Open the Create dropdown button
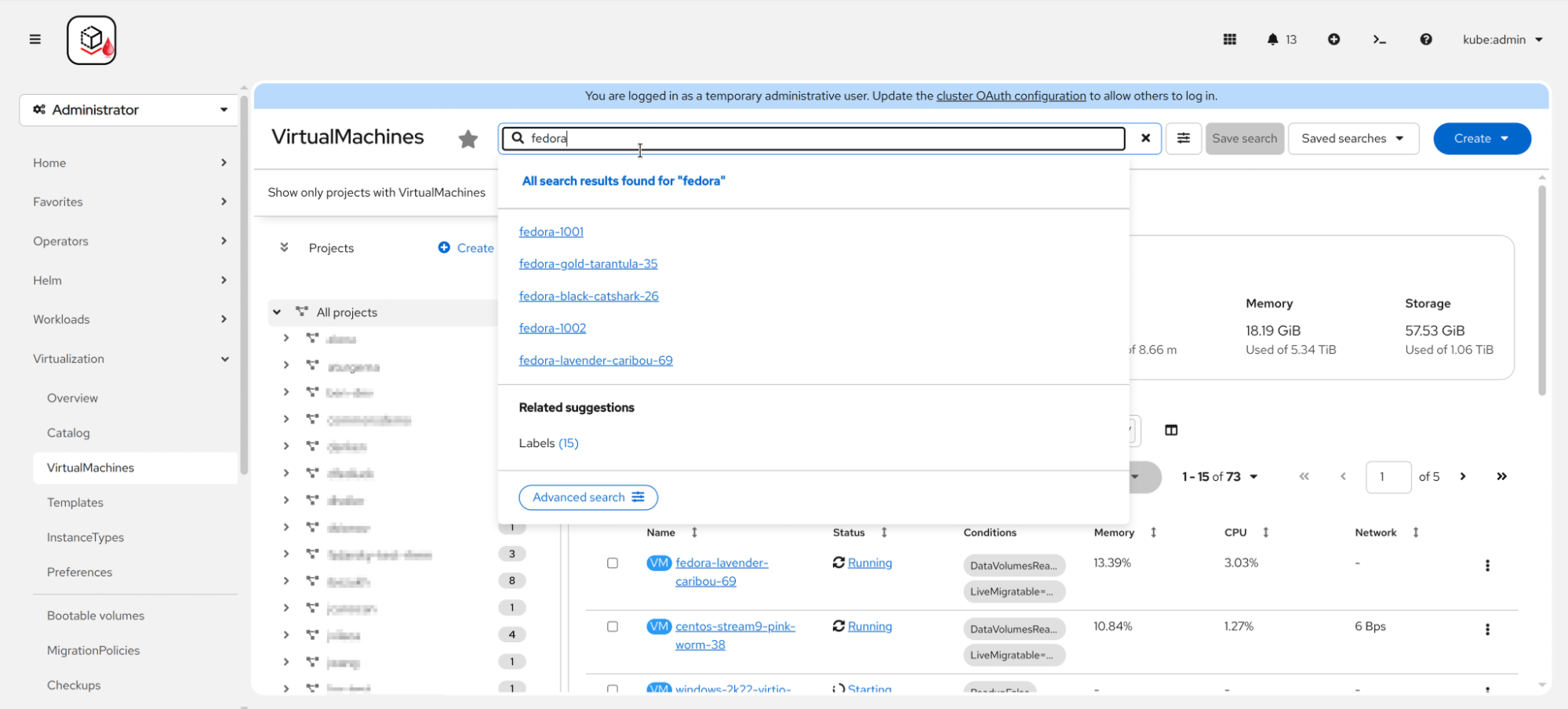Screen dimensions: 1568x709 click(x=1481, y=138)
